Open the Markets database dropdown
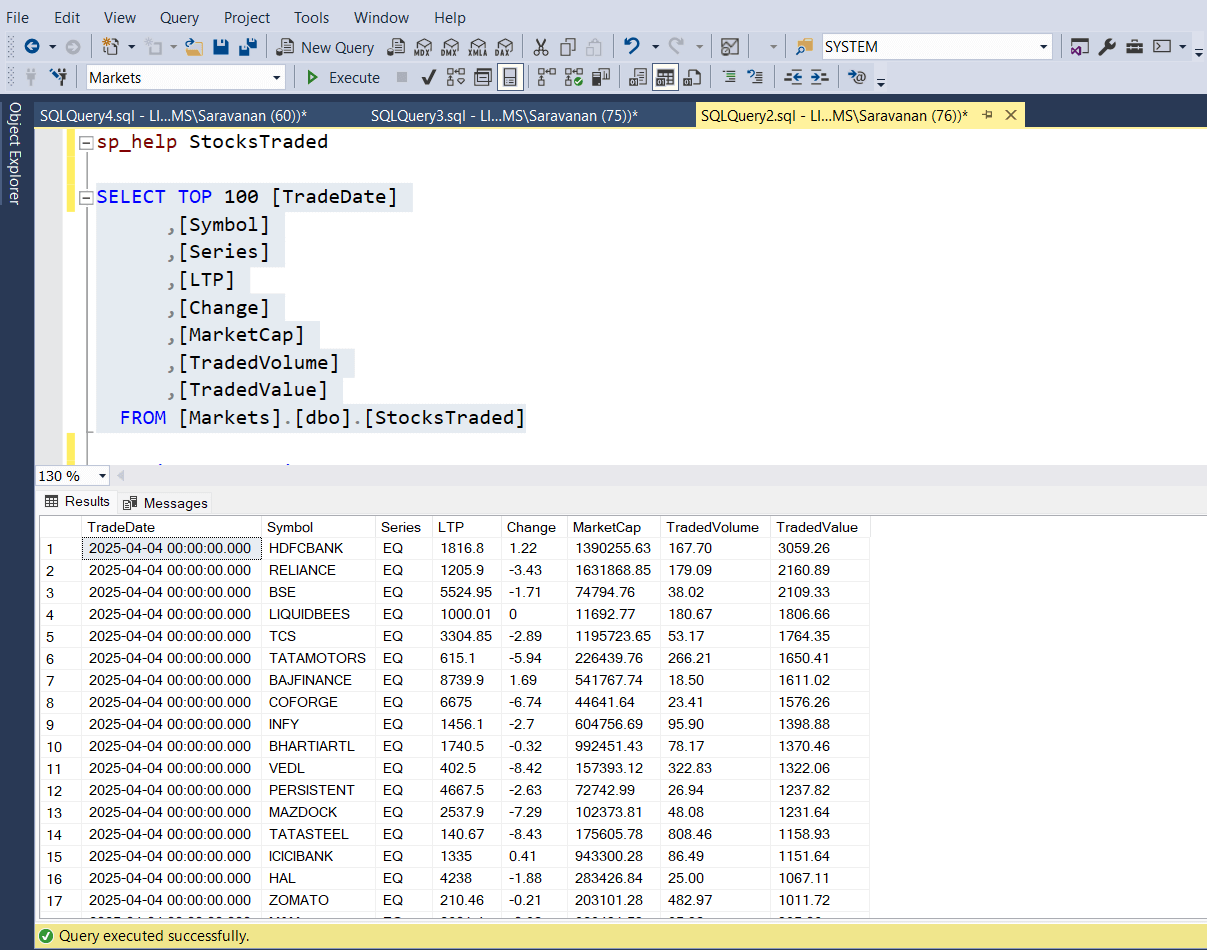This screenshot has width=1207, height=950. (277, 77)
